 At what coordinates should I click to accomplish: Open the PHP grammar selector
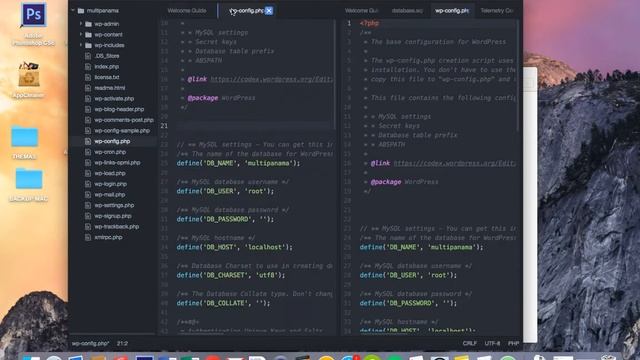(x=513, y=344)
